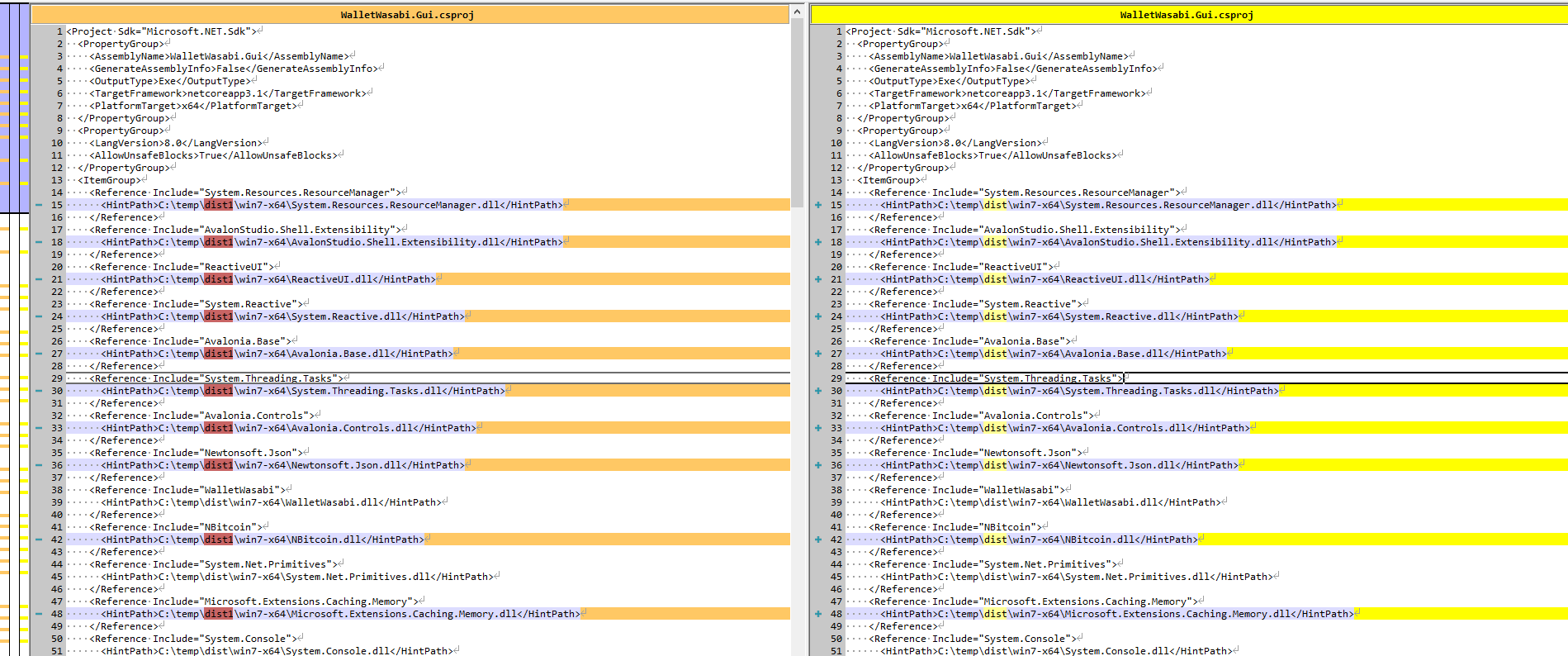Click line number 29 in left pane gutter
Screen dimensions: 1568x656
[56, 378]
